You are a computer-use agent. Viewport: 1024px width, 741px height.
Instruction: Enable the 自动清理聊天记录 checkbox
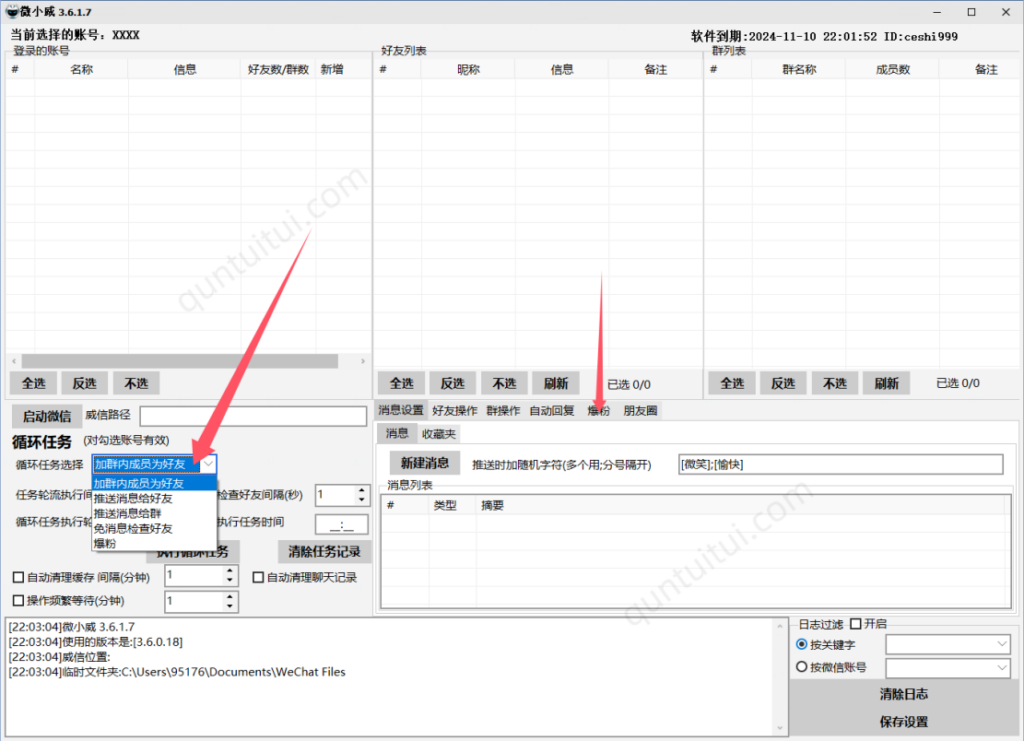258,576
